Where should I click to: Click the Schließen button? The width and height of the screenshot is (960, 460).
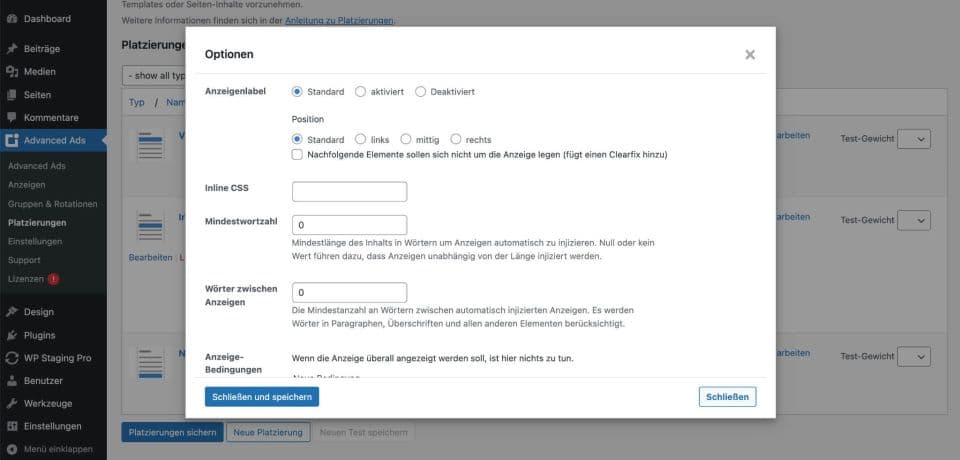tap(727, 397)
